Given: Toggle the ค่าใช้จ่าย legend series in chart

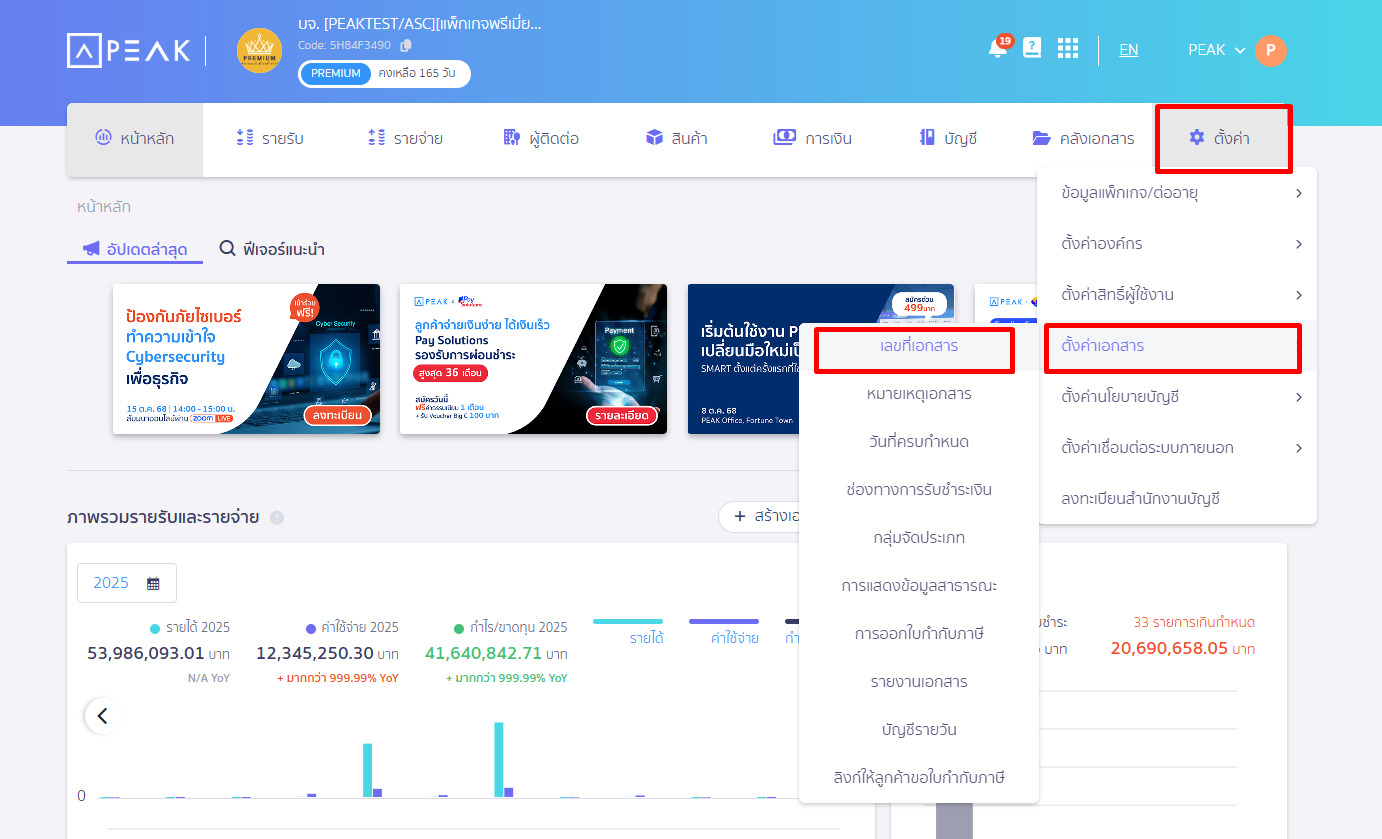Looking at the screenshot, I should 724,631.
